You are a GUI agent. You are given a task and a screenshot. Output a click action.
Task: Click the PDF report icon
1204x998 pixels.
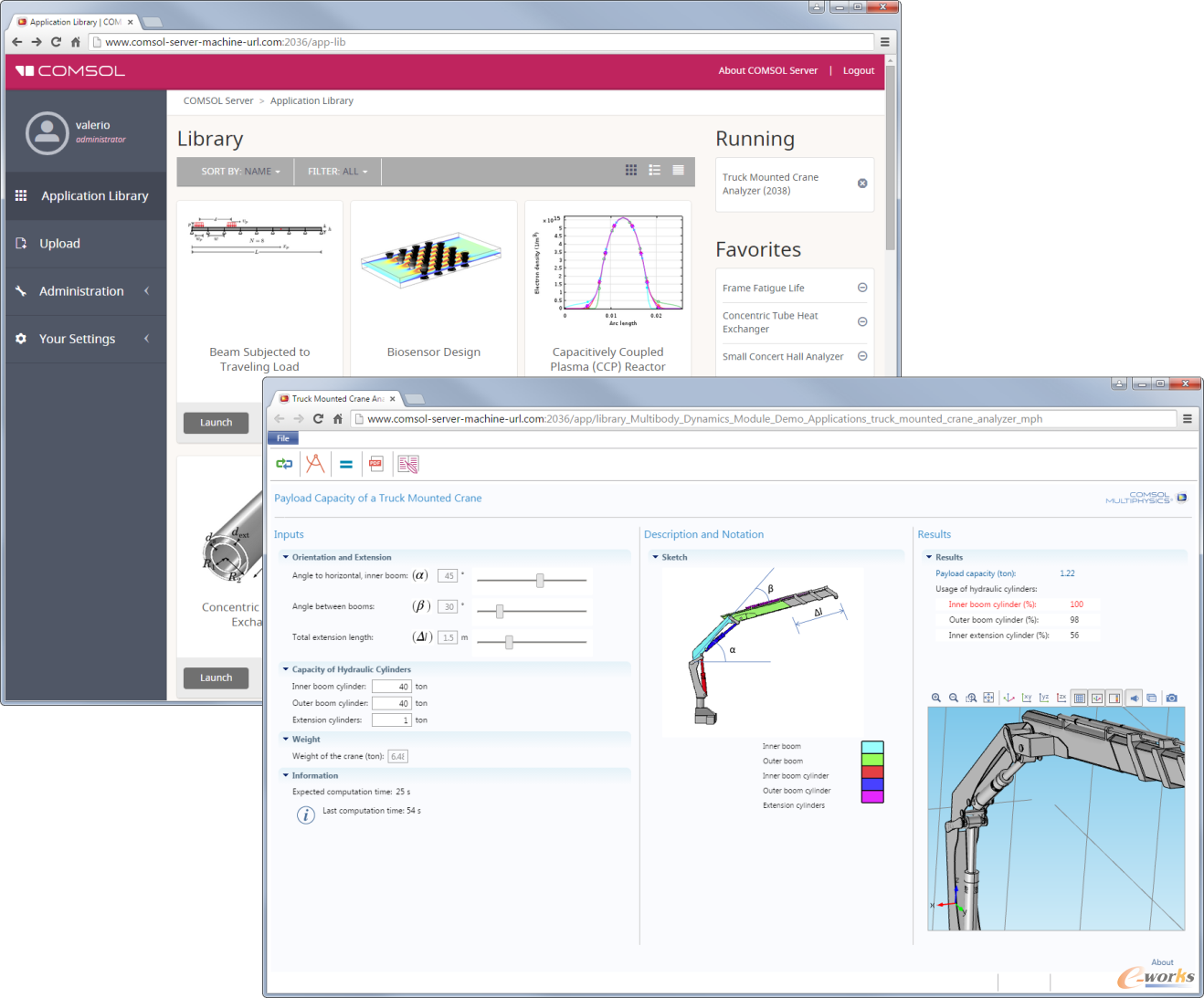coord(375,464)
